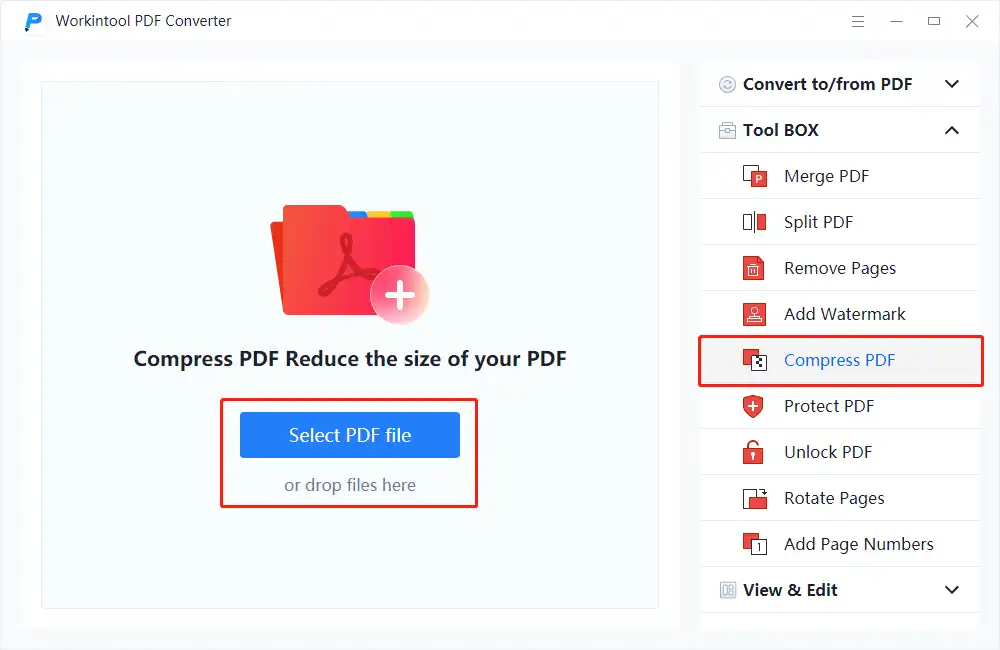Click the Compress PDF icon

coord(754,361)
